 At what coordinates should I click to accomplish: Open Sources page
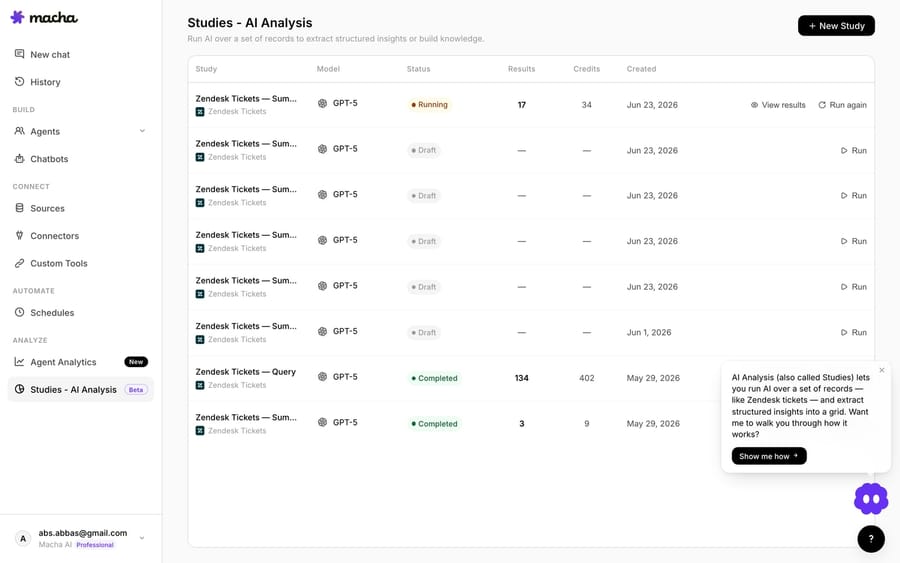(80, 208)
